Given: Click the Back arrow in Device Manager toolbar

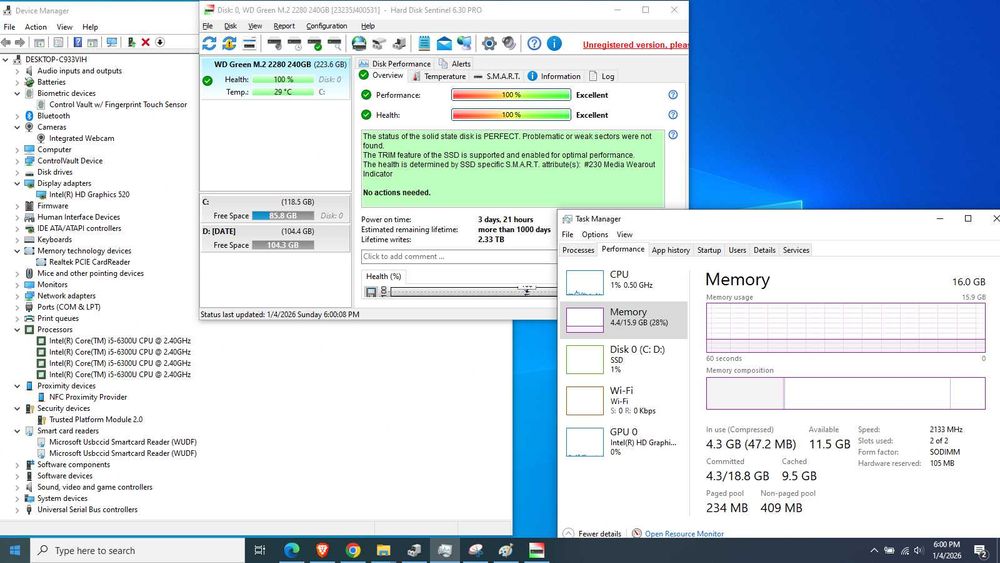Looking at the screenshot, I should [x=6, y=42].
